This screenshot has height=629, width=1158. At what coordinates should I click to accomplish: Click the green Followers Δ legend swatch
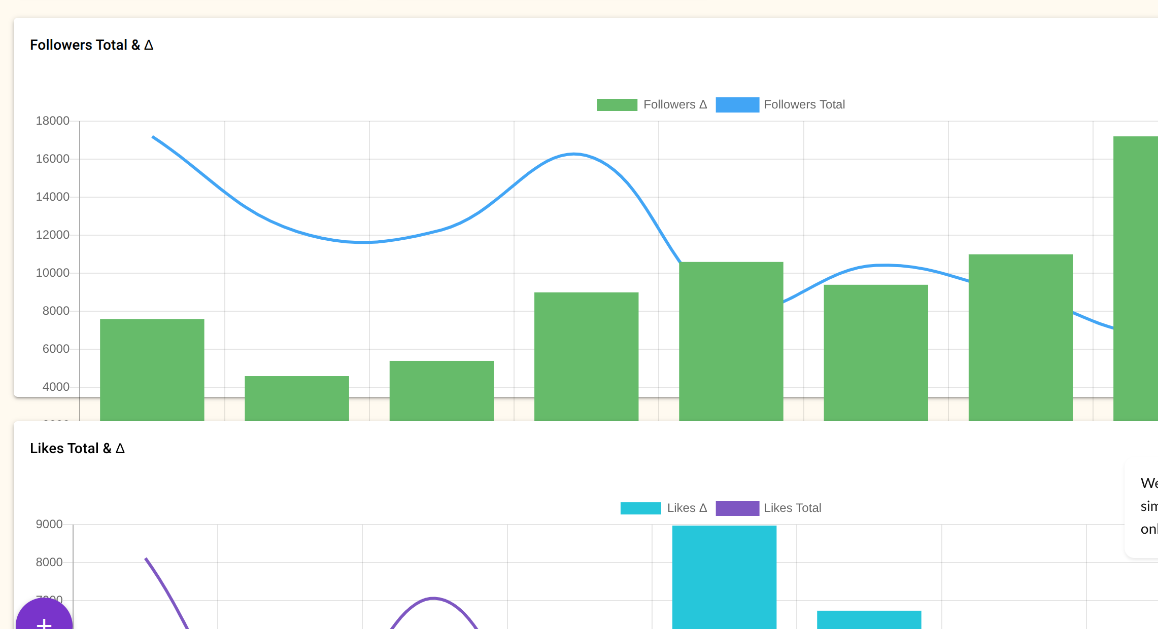tap(617, 105)
